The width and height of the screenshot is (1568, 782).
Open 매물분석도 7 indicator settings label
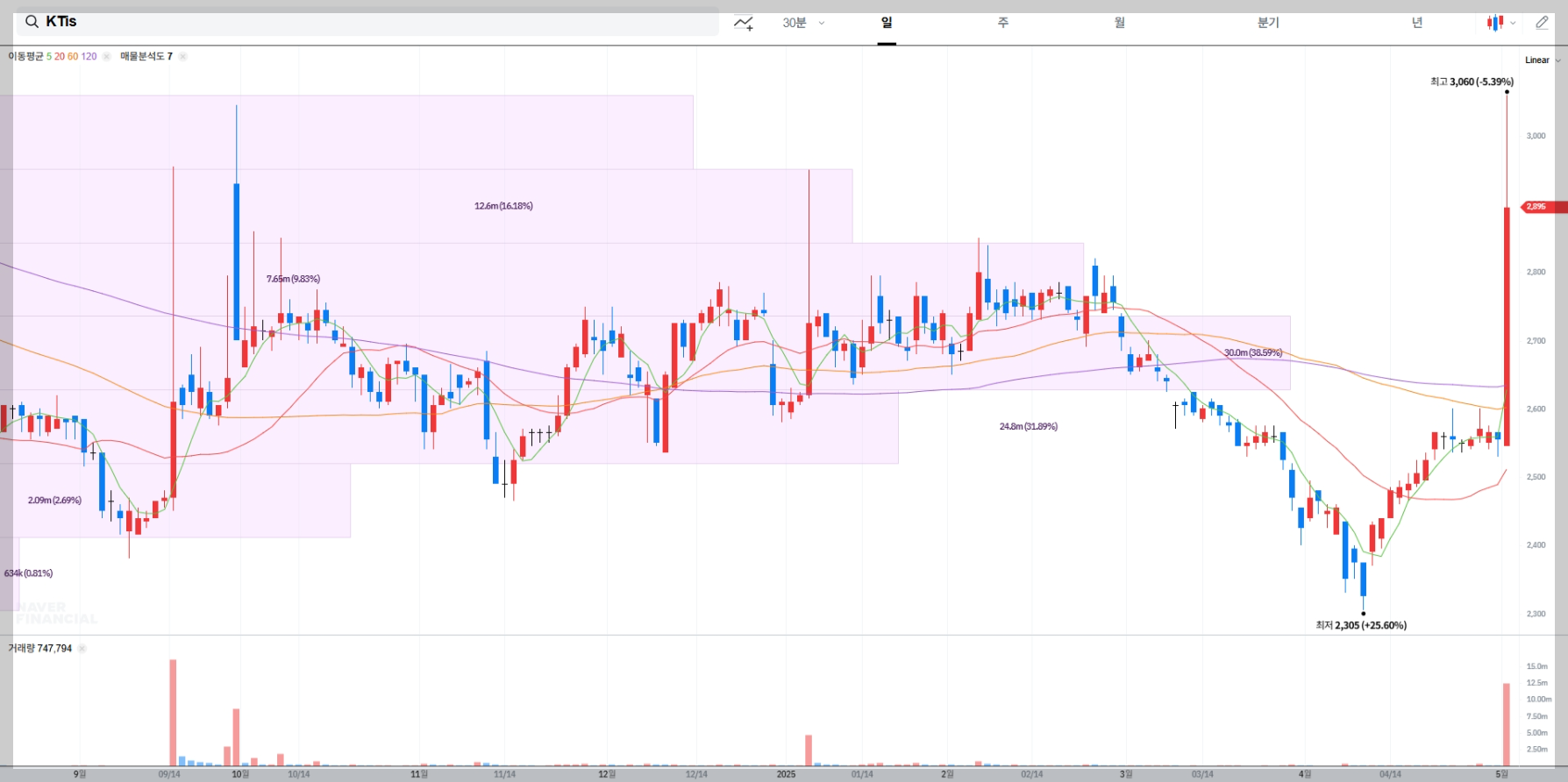[x=146, y=56]
